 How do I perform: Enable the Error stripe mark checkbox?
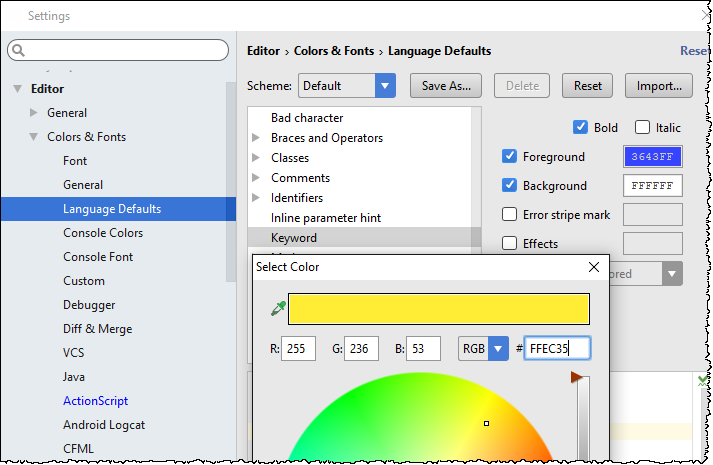[510, 214]
